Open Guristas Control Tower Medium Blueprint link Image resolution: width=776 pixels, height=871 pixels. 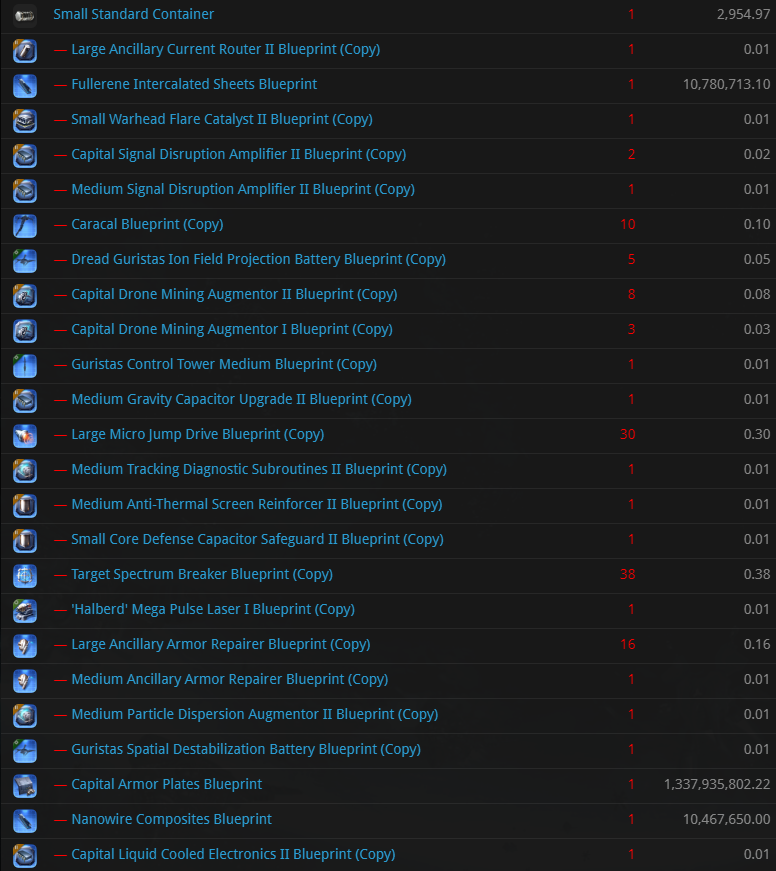click(x=224, y=364)
